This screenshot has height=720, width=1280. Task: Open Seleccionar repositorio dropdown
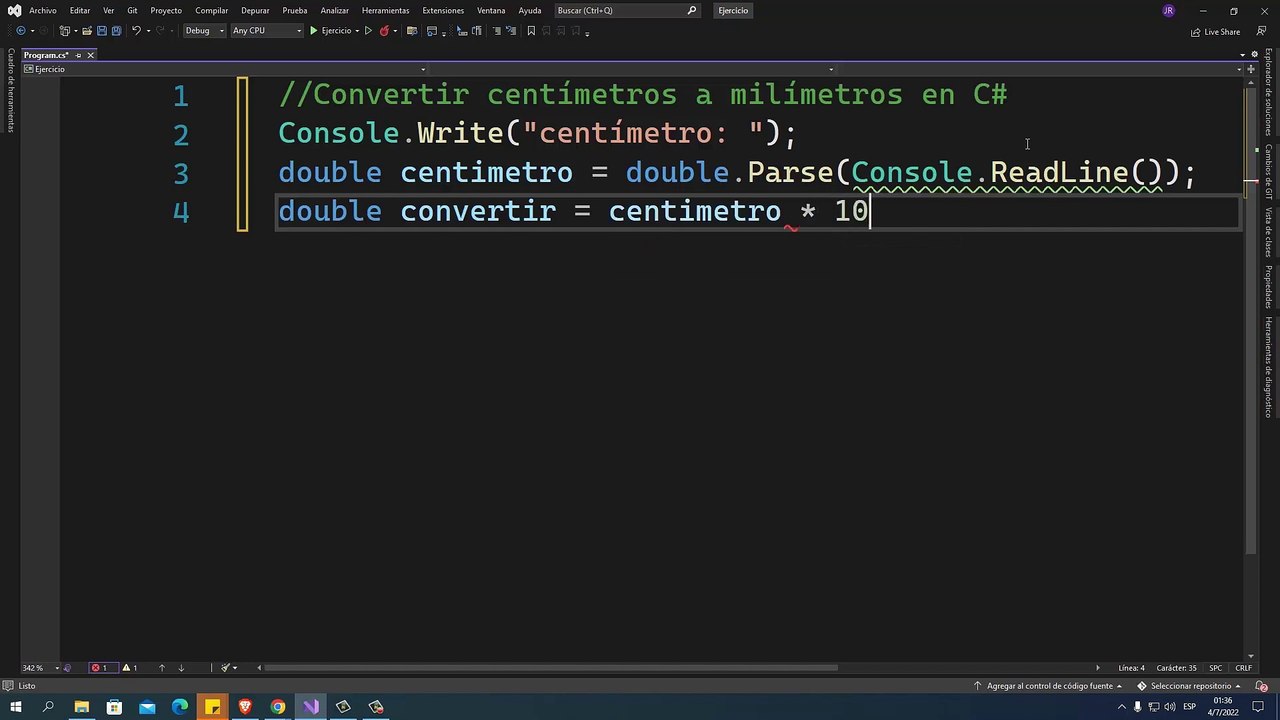pos(1189,686)
